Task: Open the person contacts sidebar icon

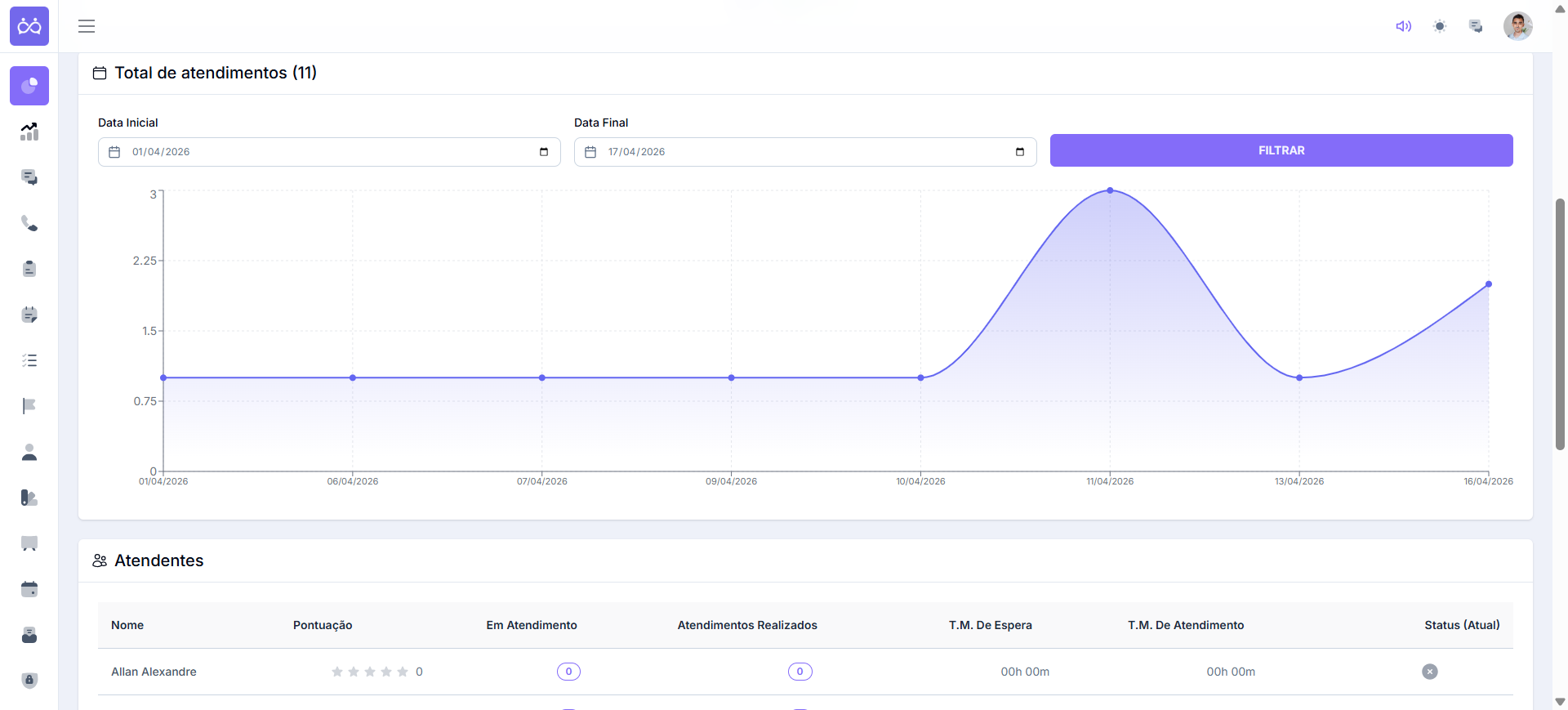Action: coord(29,452)
